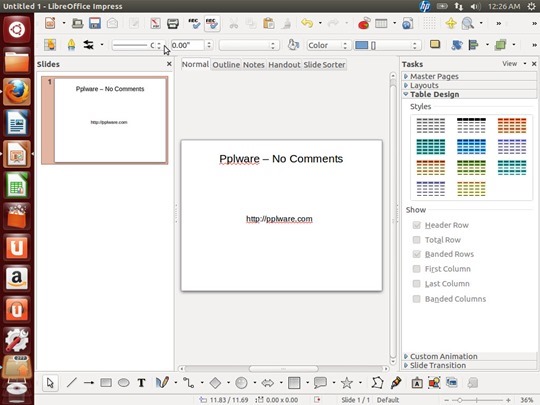Toggle the Header Row checkbox
This screenshot has width=540, height=405.
click(x=416, y=225)
